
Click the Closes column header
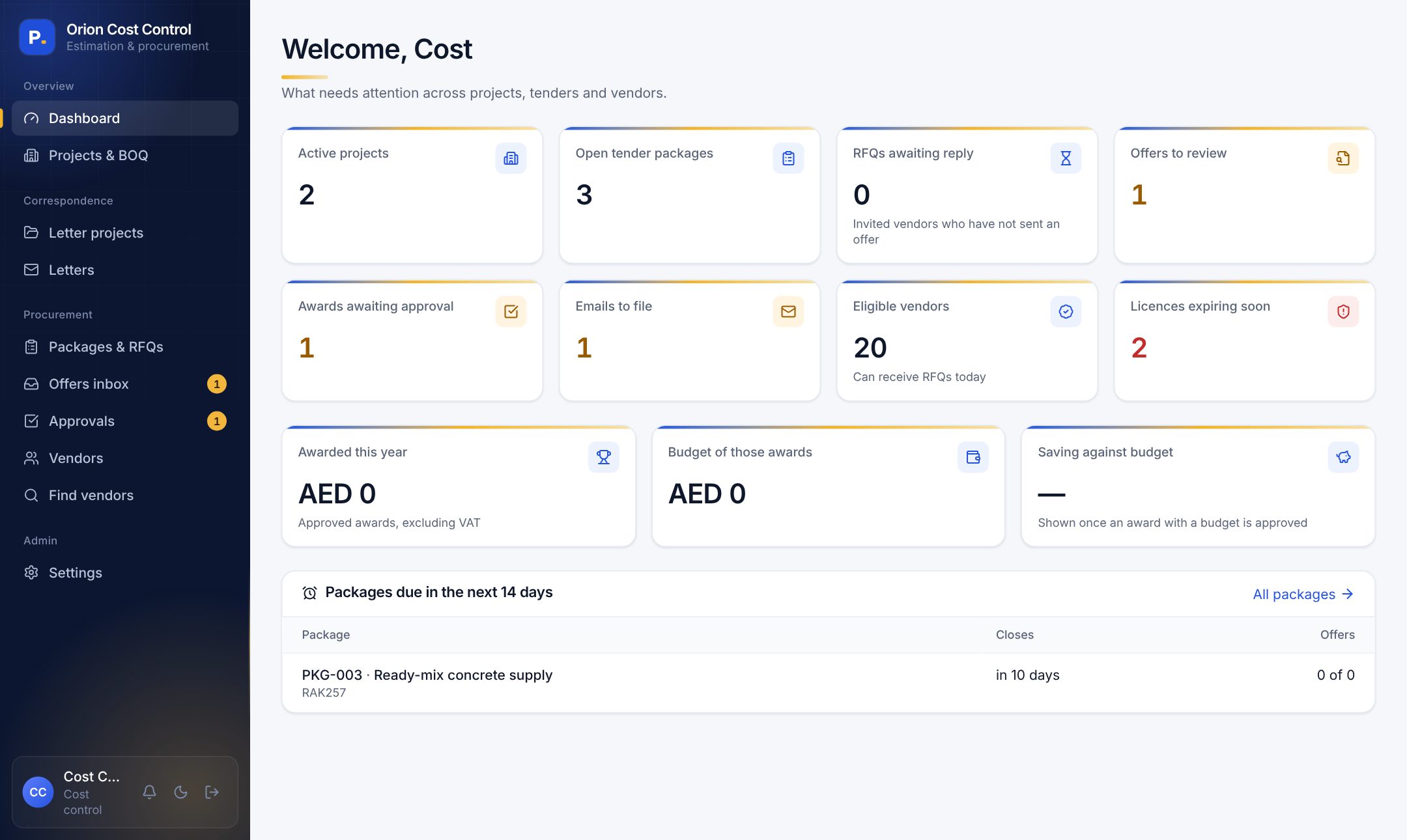(x=1014, y=634)
